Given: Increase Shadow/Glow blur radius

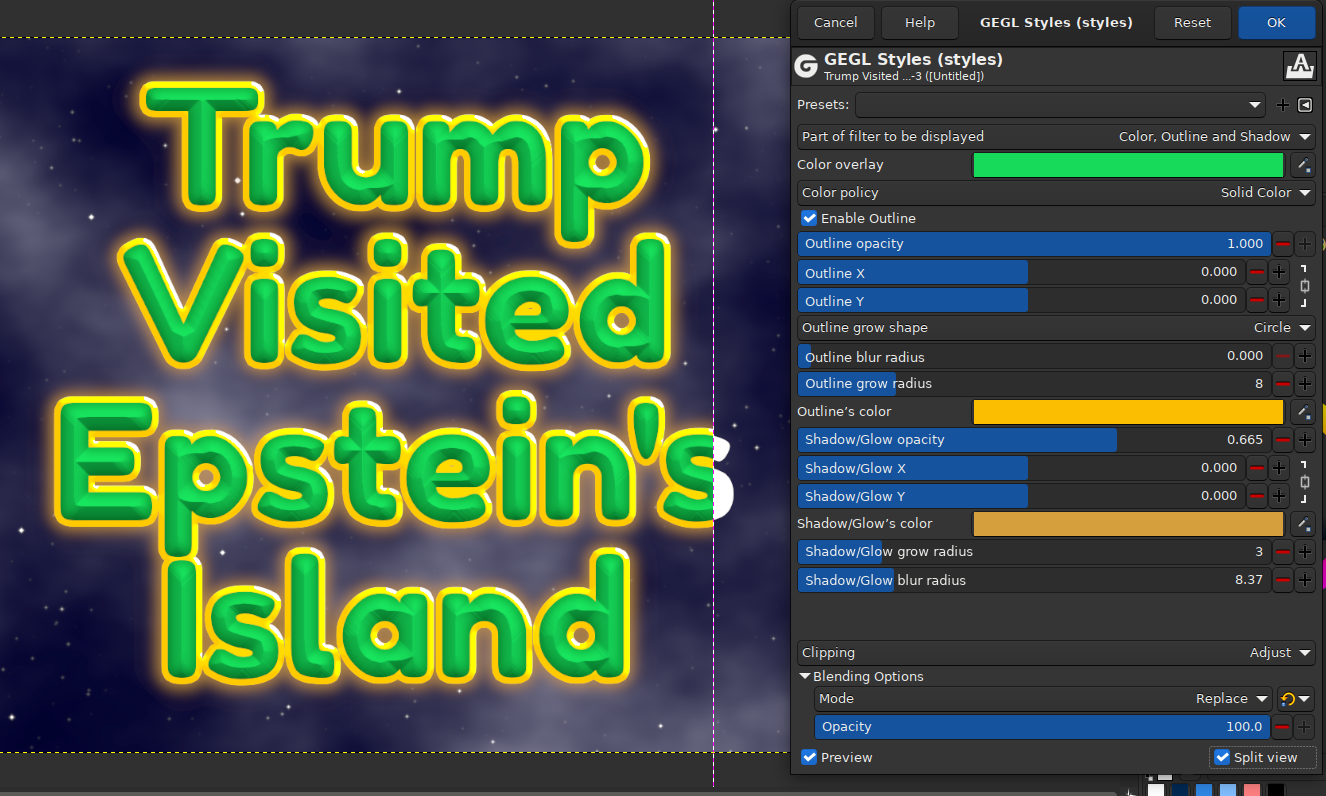Looking at the screenshot, I should pyautogui.click(x=1305, y=580).
